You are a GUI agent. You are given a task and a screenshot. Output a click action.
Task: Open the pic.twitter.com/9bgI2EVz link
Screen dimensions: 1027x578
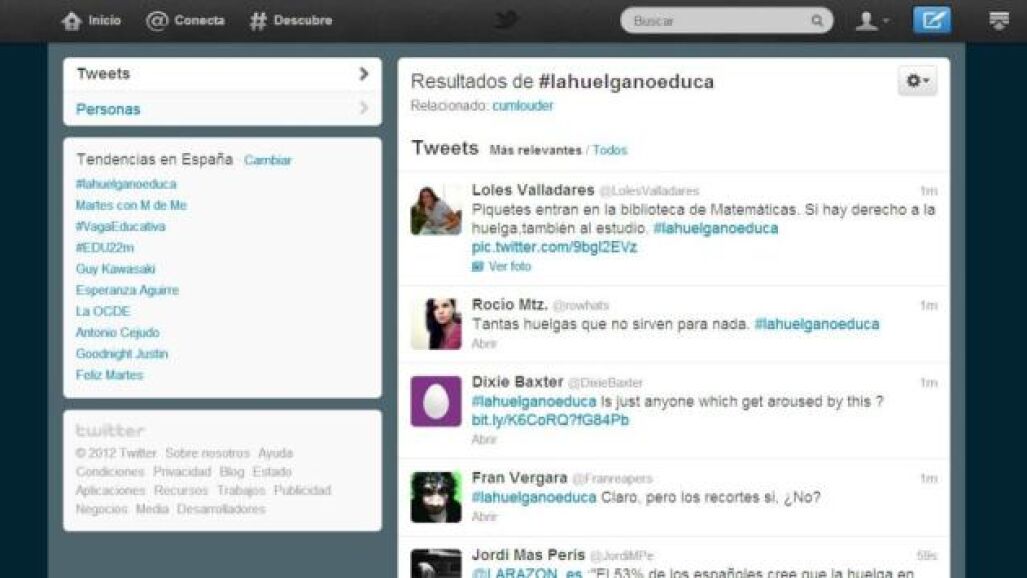(x=554, y=247)
